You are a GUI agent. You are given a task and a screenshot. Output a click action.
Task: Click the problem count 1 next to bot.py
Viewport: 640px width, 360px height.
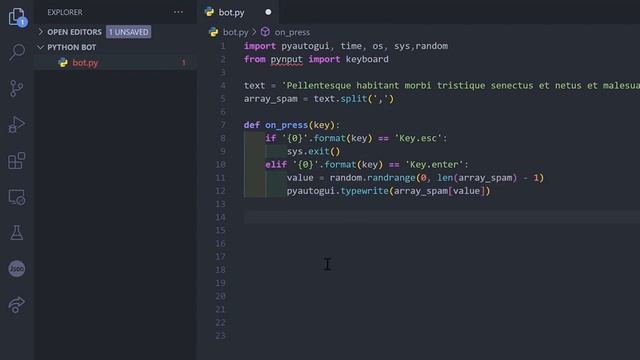(184, 63)
